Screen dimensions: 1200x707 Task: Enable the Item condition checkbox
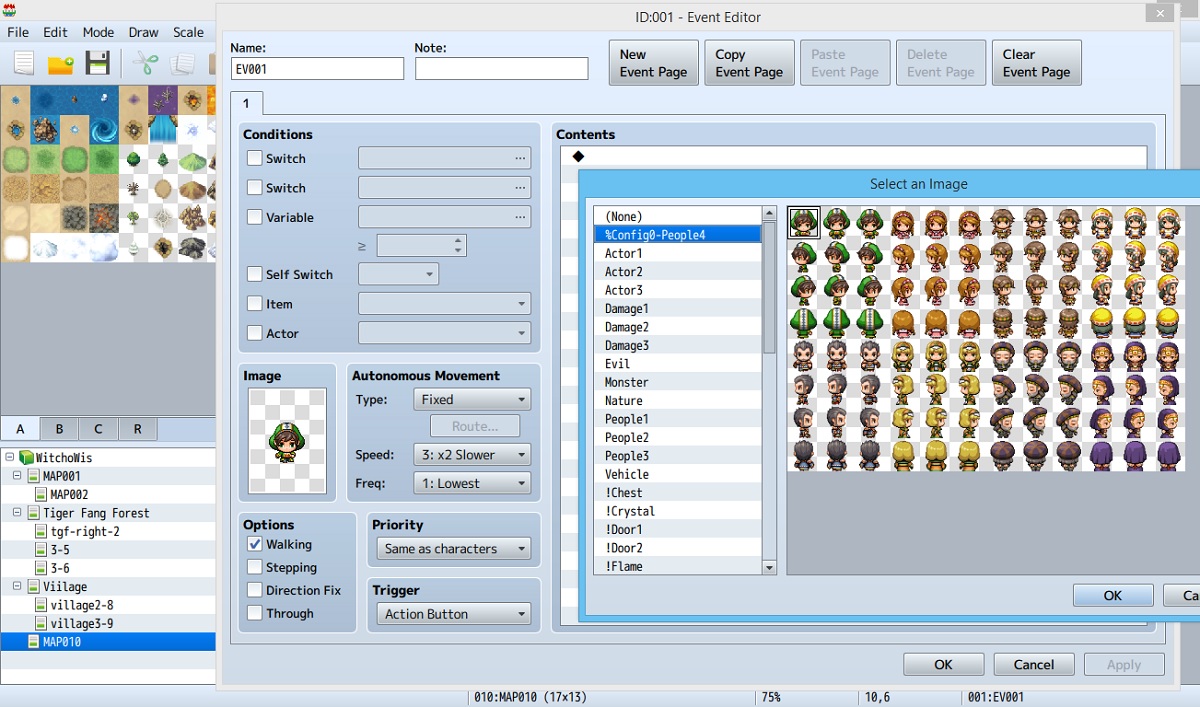(255, 304)
